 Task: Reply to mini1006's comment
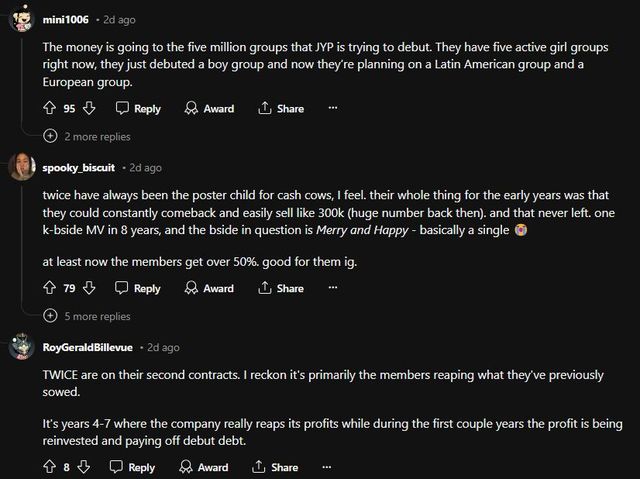click(x=137, y=108)
